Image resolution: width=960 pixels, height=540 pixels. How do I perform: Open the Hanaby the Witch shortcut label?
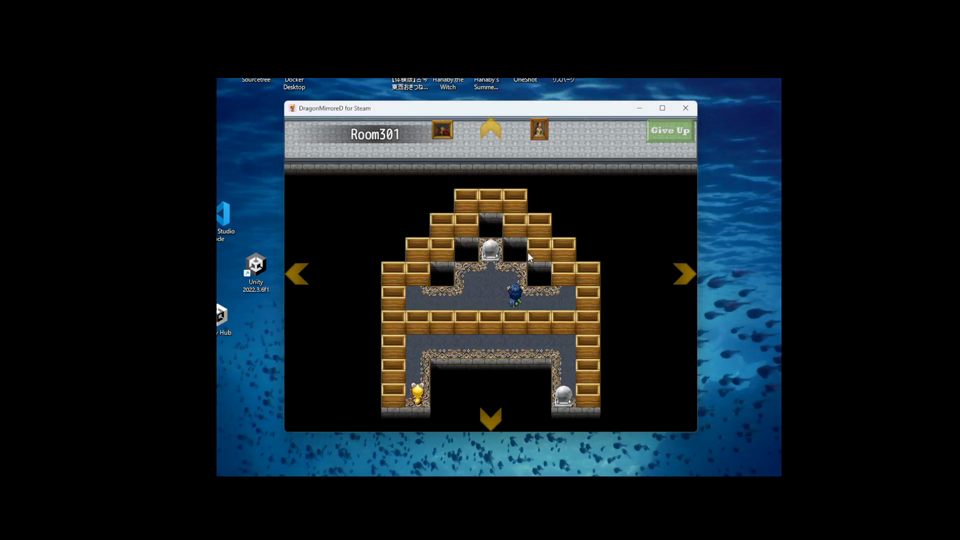[x=448, y=84]
